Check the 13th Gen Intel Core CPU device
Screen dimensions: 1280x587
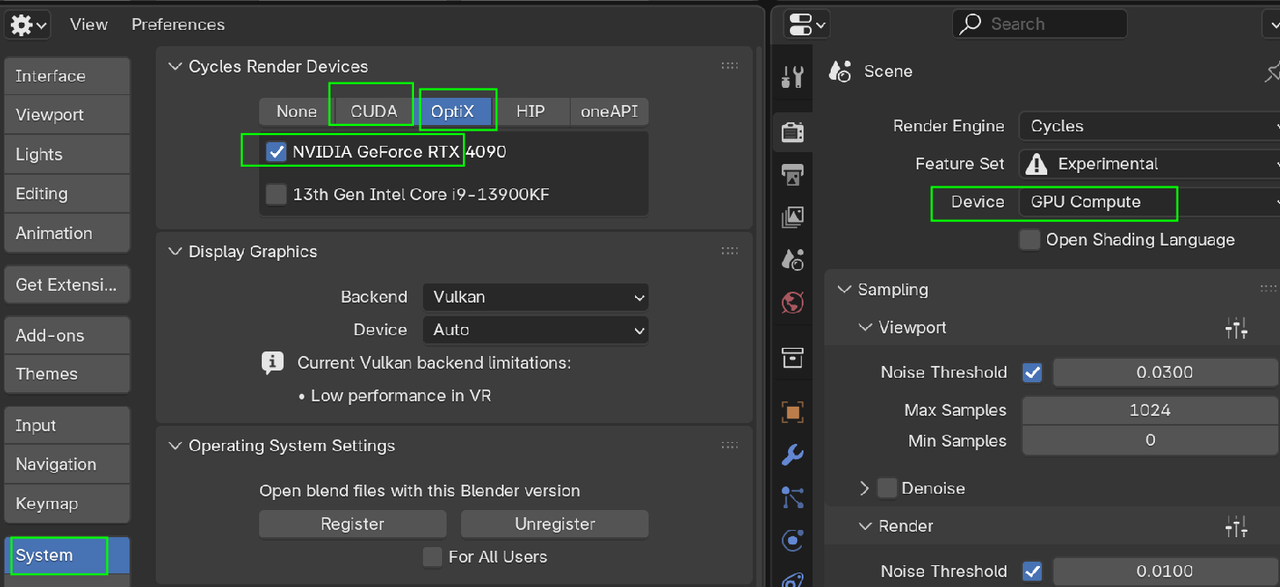pos(276,195)
